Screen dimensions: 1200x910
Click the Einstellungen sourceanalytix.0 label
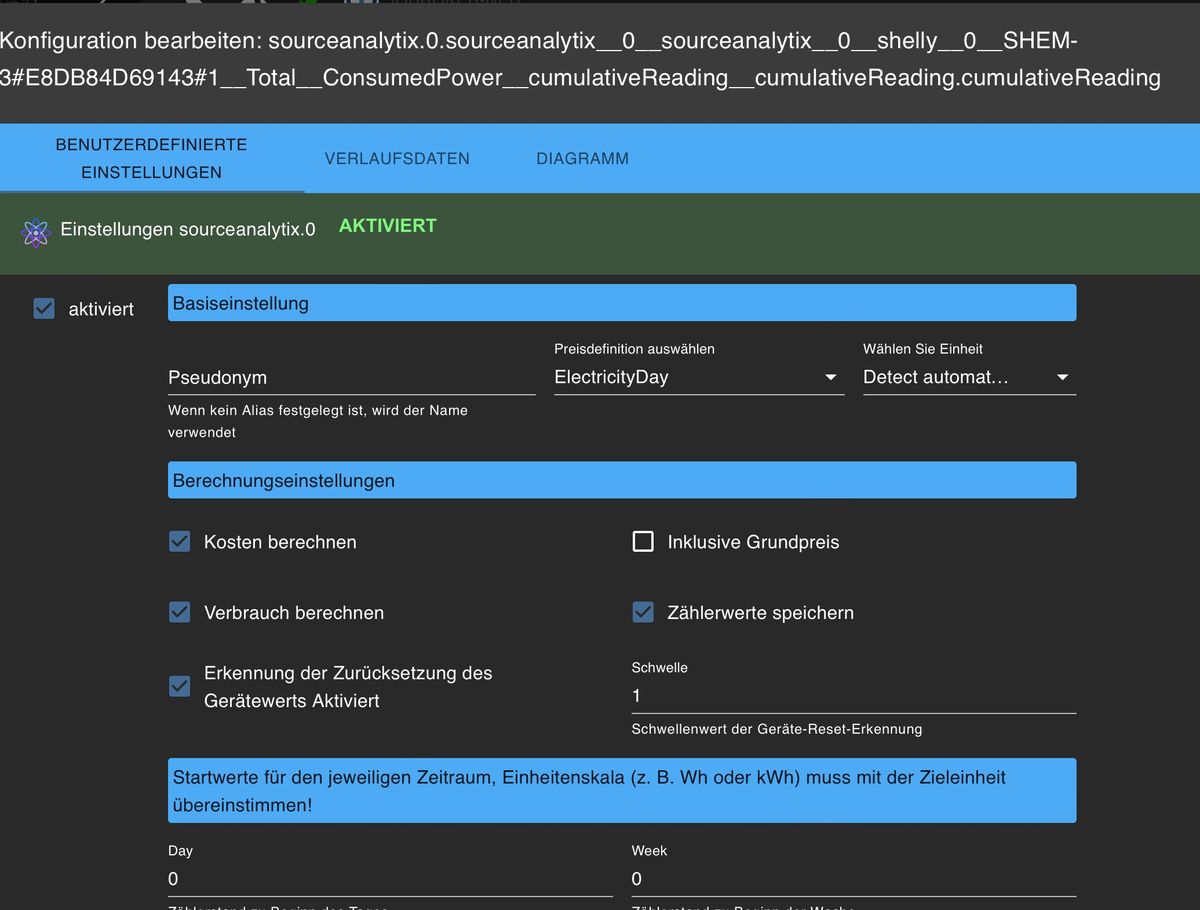(x=188, y=229)
